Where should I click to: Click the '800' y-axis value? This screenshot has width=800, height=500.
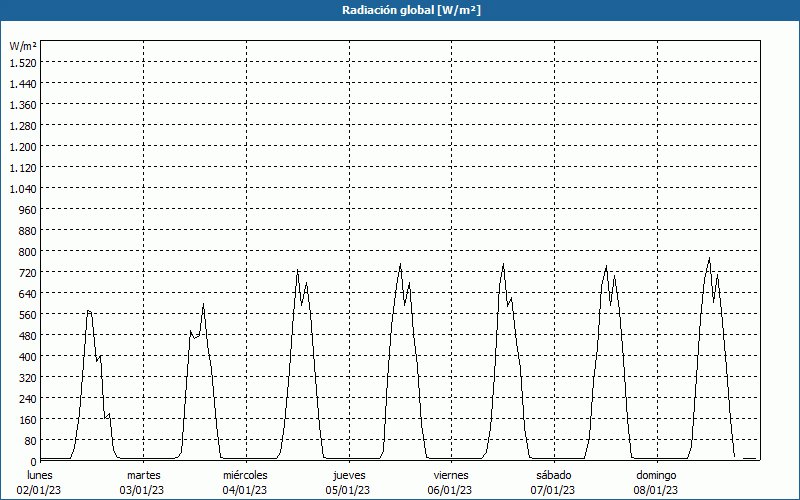[x=28, y=252]
